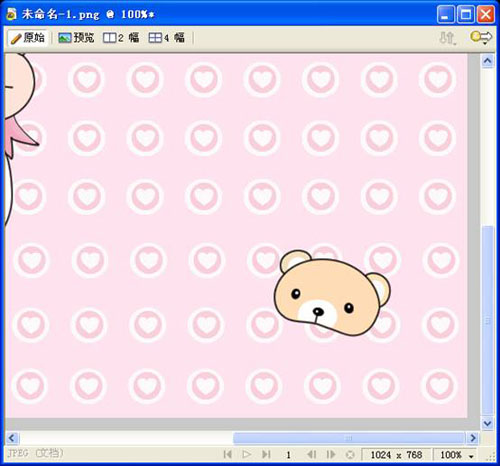Play the animation frames
Screen dimensions: 500x466
coord(247,454)
